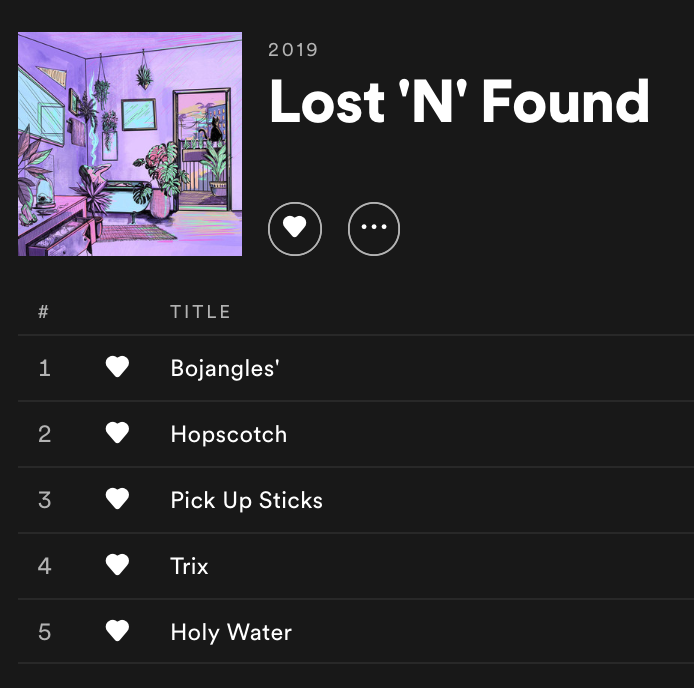This screenshot has width=694, height=688.
Task: Unfavorite the Holy Water song
Action: (x=117, y=632)
